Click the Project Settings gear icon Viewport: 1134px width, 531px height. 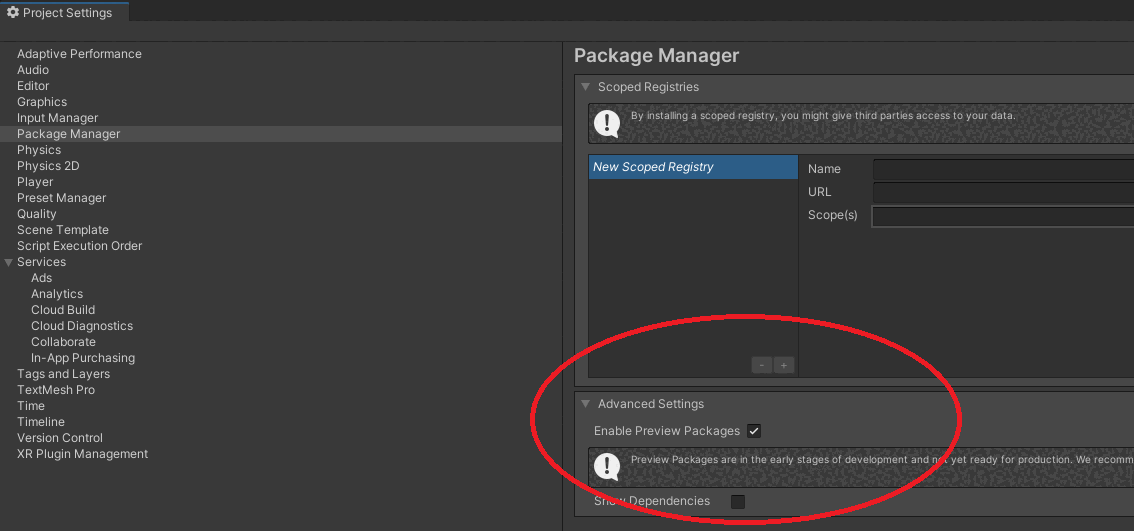pyautogui.click(x=12, y=12)
